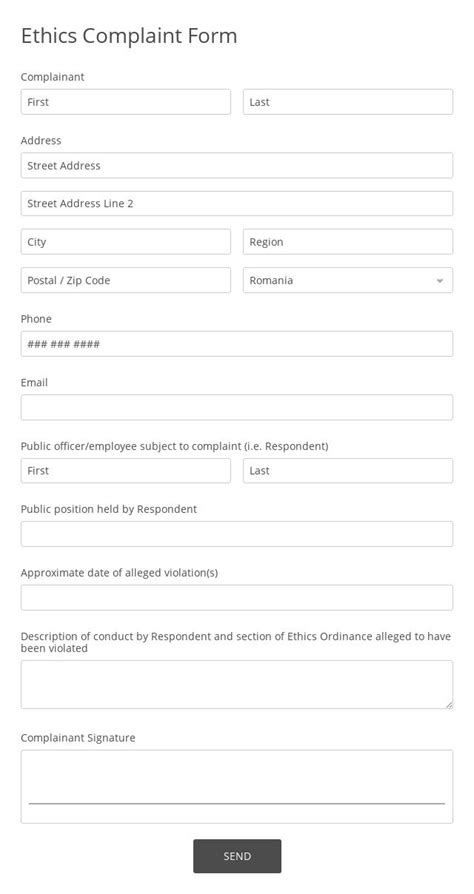Click the Email input field
The image size is (474, 894).
pos(237,408)
